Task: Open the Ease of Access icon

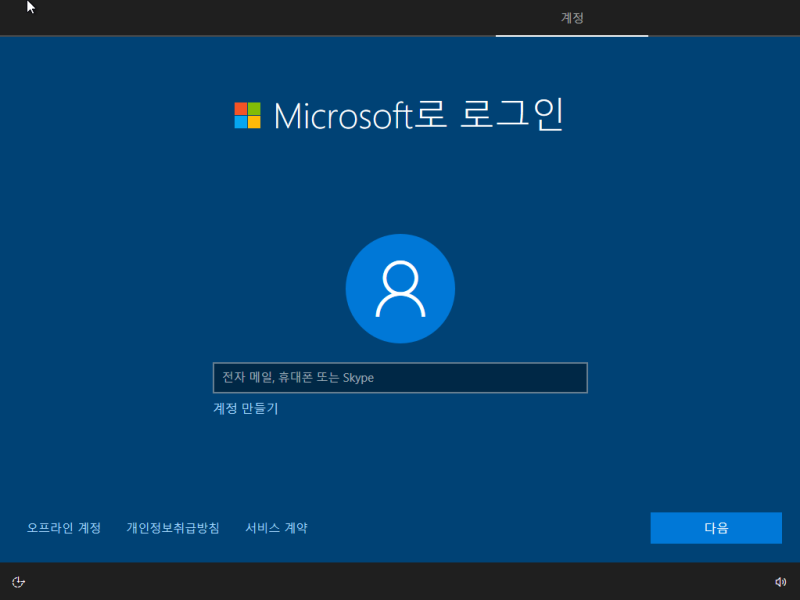Action: [x=18, y=582]
